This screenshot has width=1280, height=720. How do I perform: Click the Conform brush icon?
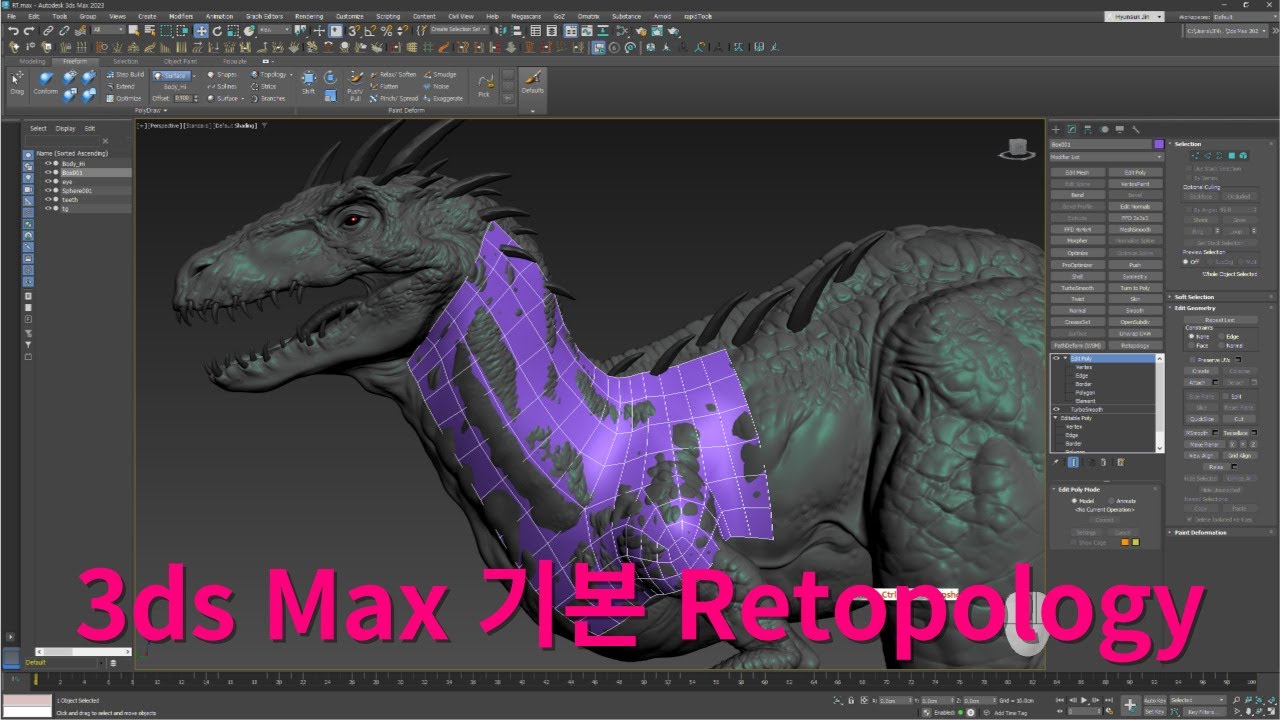46,83
